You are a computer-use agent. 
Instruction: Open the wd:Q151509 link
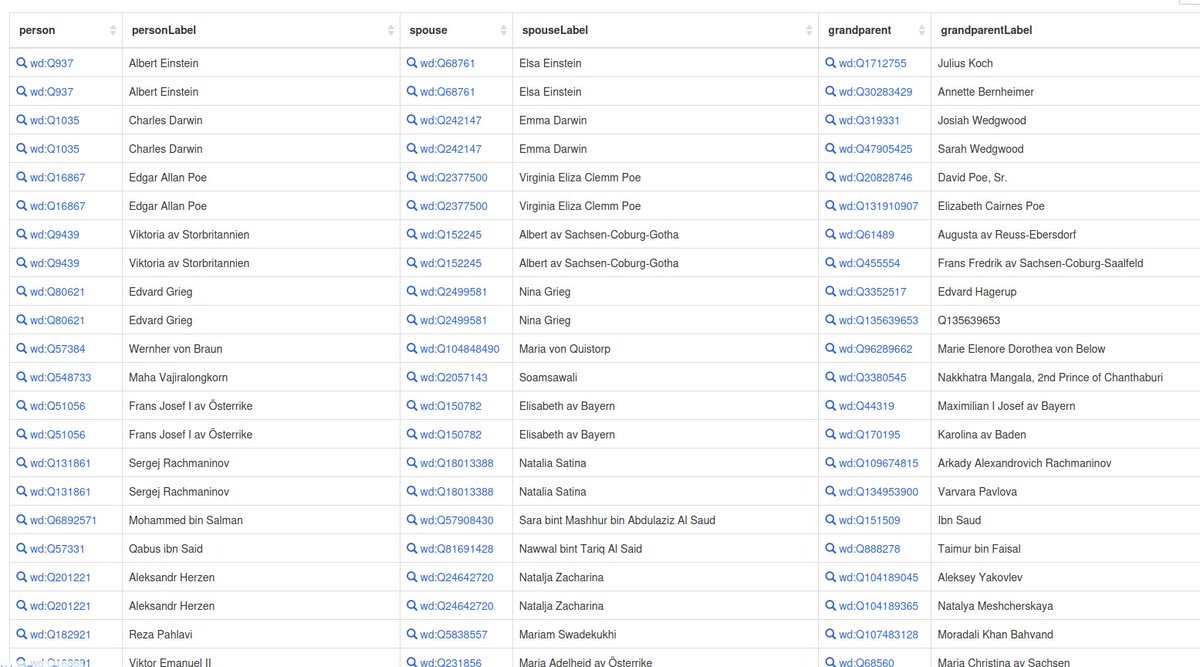coord(869,520)
